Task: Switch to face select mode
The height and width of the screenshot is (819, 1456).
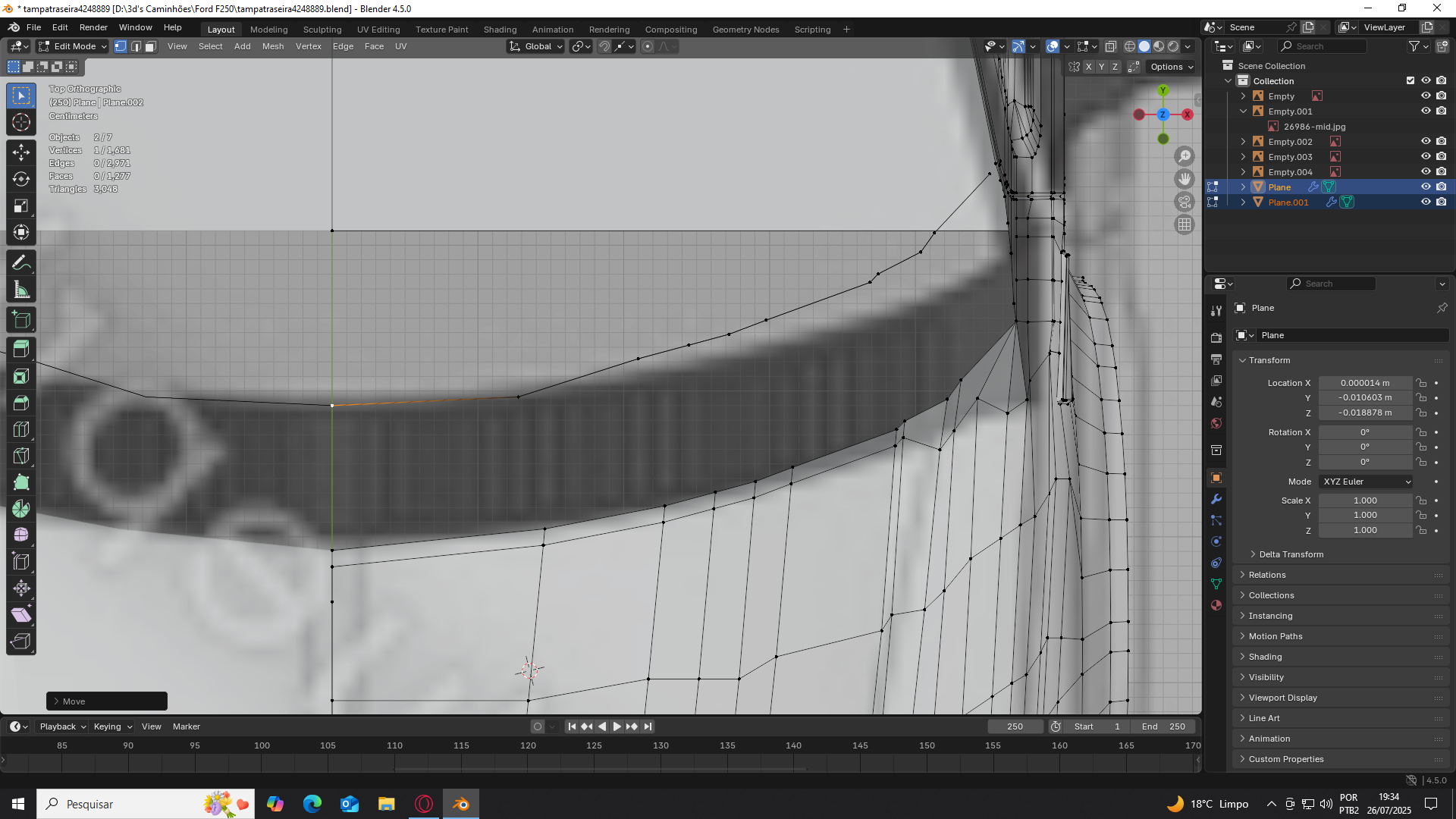Action: (150, 46)
